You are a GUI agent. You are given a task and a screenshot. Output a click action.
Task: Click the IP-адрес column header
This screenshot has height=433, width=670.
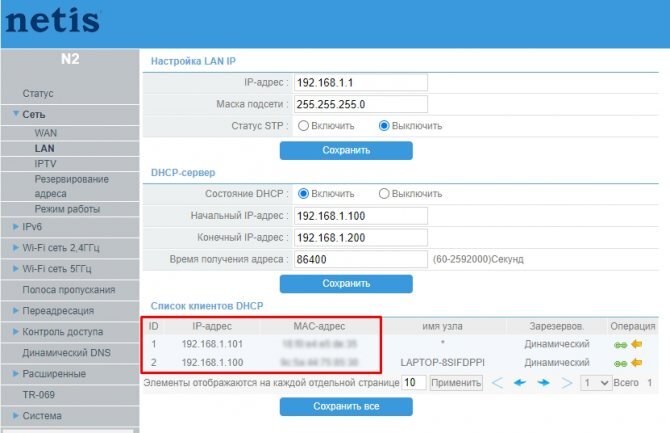[x=212, y=327]
